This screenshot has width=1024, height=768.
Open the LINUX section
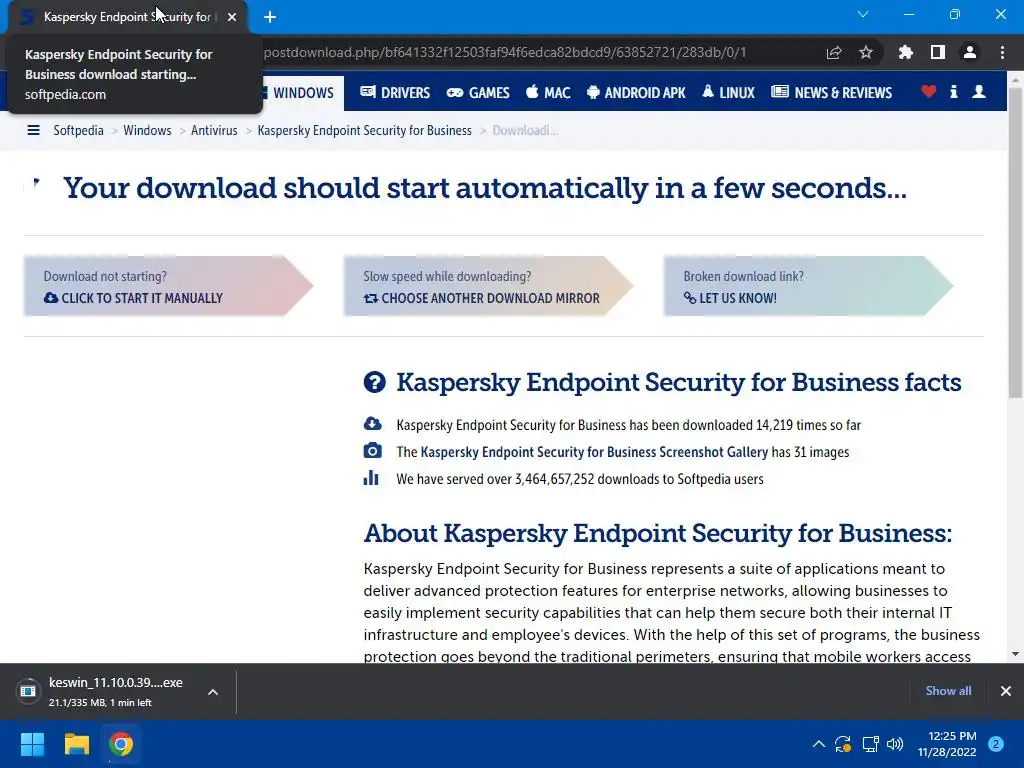728,93
